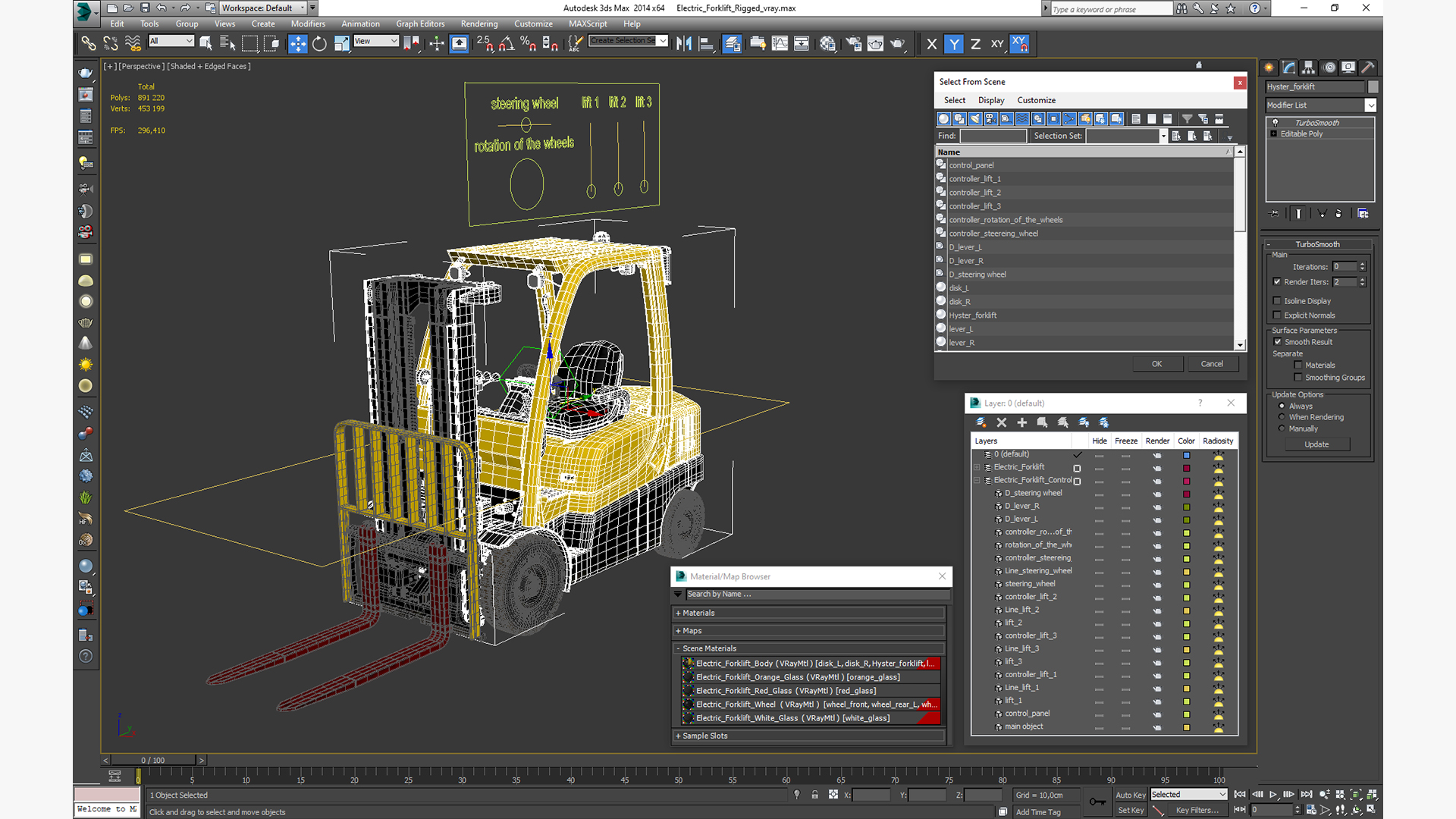
Task: Open the Manage Layers toolbar icon
Action: (x=732, y=44)
